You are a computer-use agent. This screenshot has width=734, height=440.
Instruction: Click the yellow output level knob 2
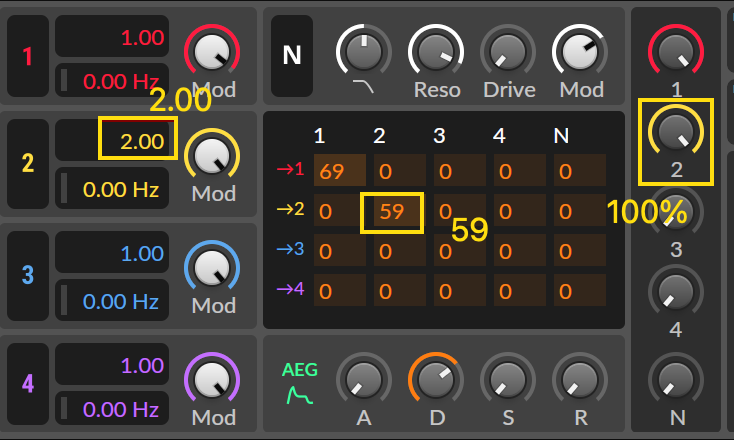coord(676,132)
